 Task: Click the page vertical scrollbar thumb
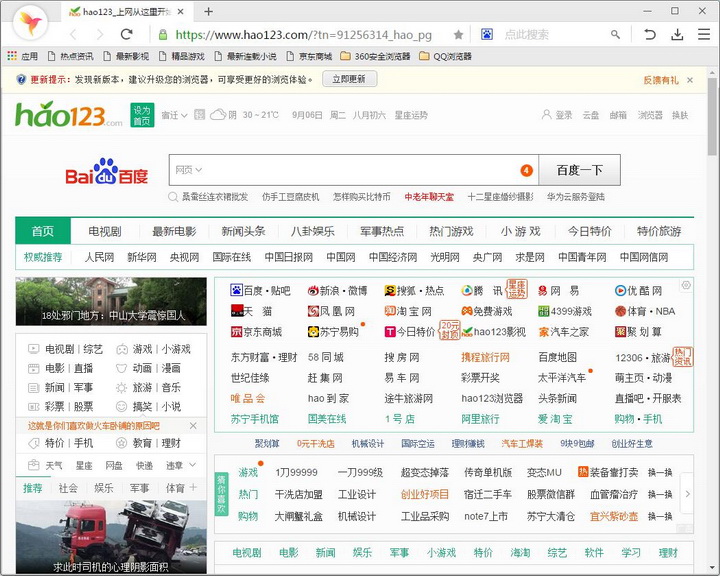point(712,117)
